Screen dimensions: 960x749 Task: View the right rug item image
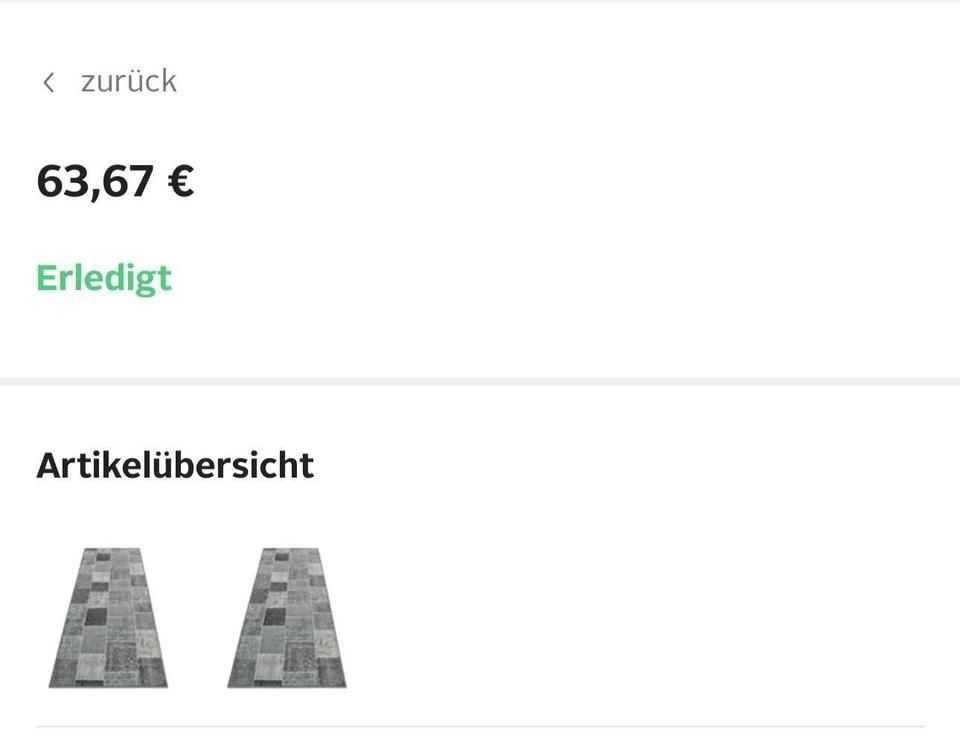tap(287, 617)
